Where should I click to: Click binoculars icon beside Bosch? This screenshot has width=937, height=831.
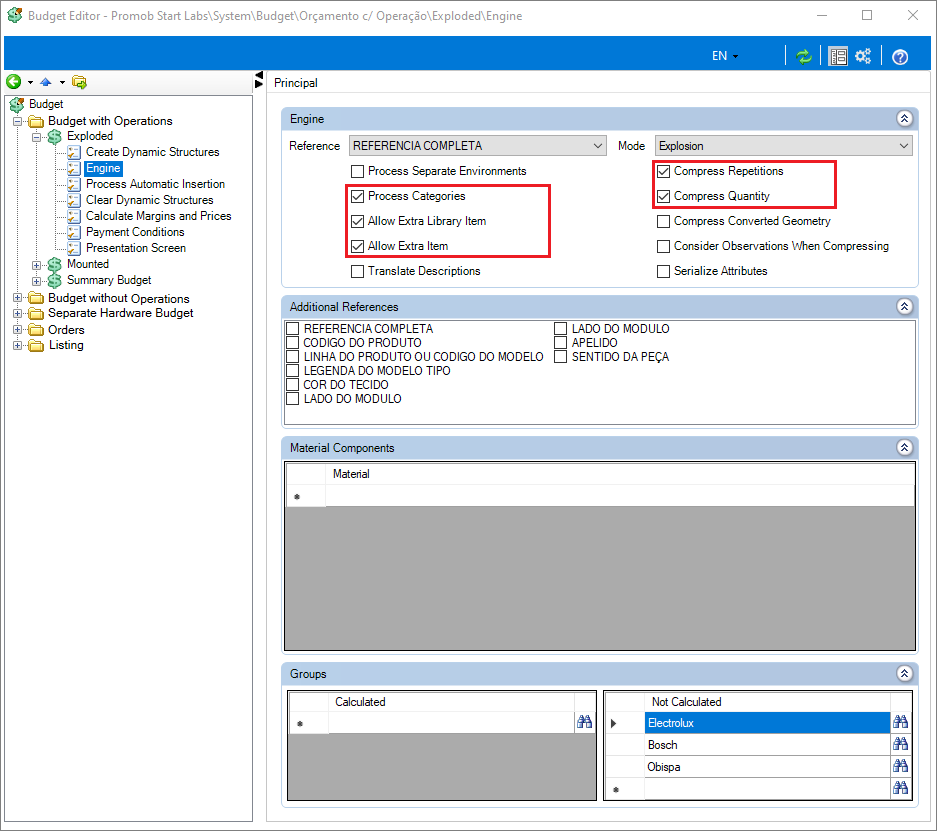pyautogui.click(x=901, y=744)
